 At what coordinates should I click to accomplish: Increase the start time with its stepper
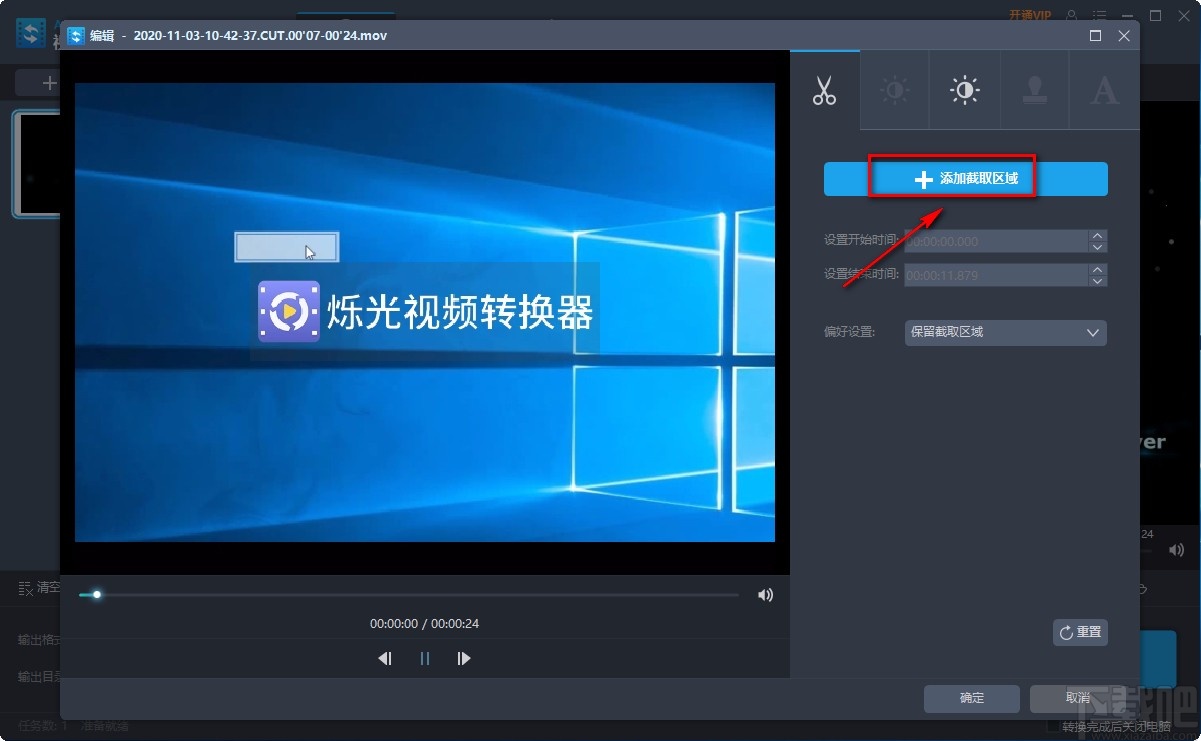[x=1097, y=236]
